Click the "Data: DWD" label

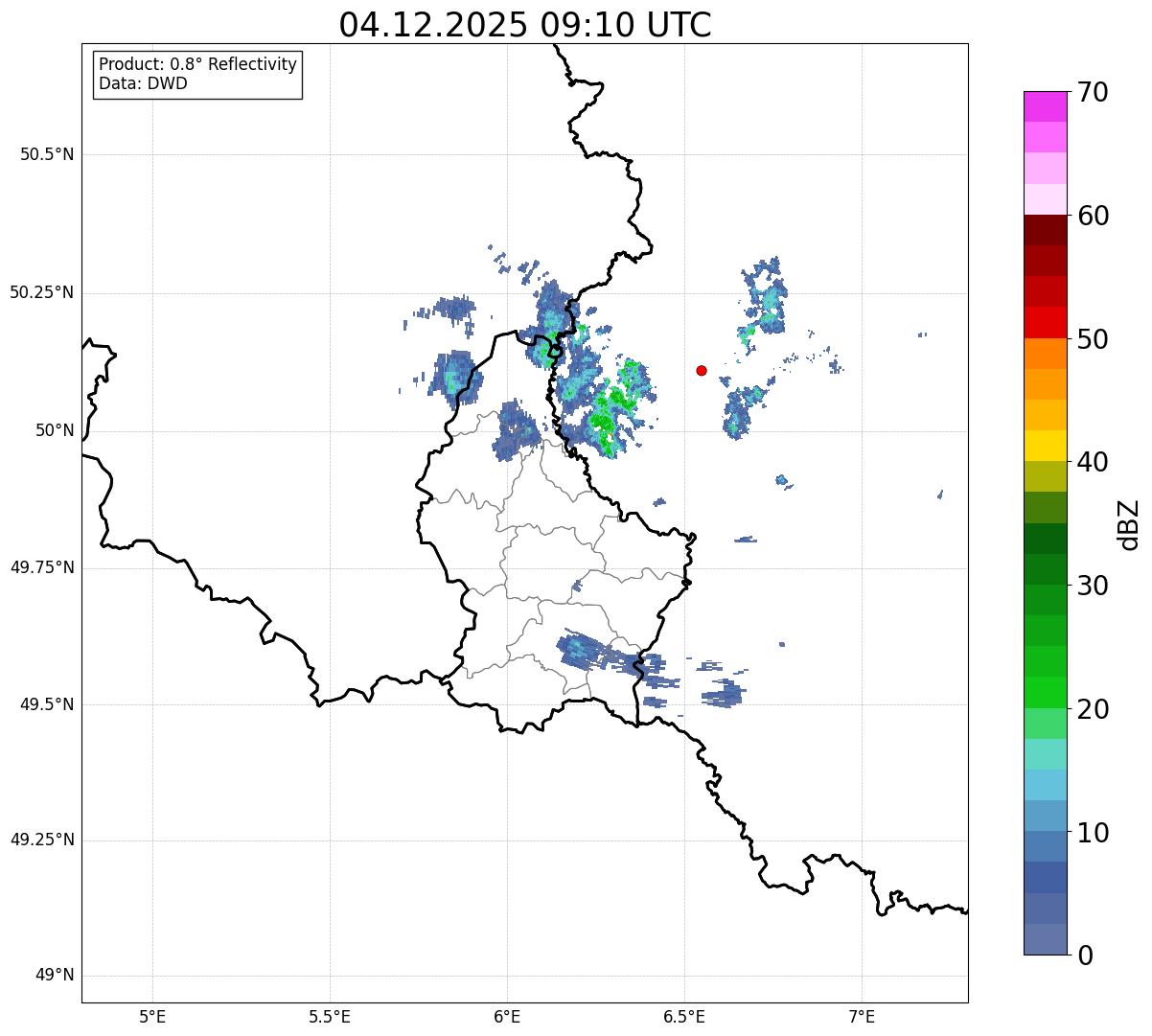[143, 83]
